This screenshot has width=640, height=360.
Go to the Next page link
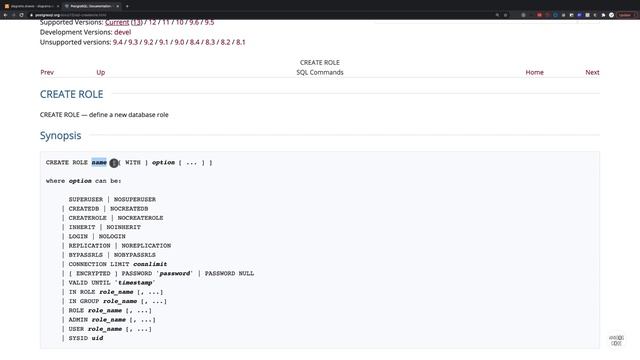coord(592,72)
